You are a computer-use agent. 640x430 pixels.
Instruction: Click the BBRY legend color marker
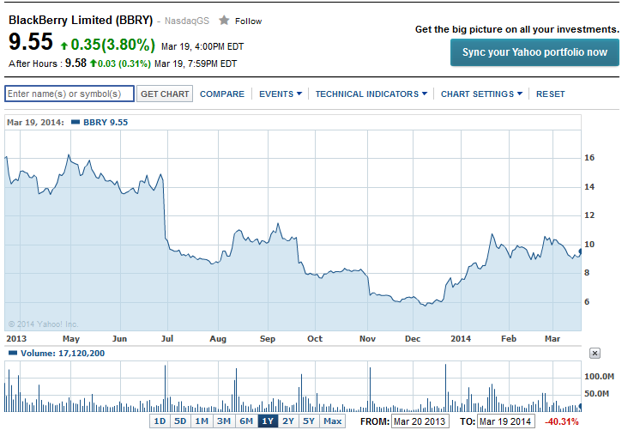(x=76, y=122)
